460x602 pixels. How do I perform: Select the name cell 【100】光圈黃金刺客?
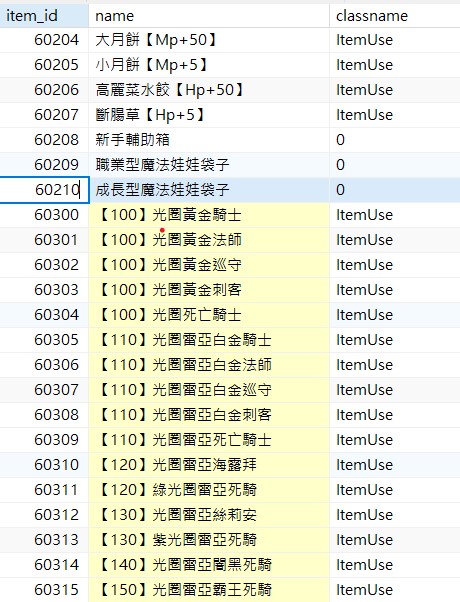pos(209,290)
